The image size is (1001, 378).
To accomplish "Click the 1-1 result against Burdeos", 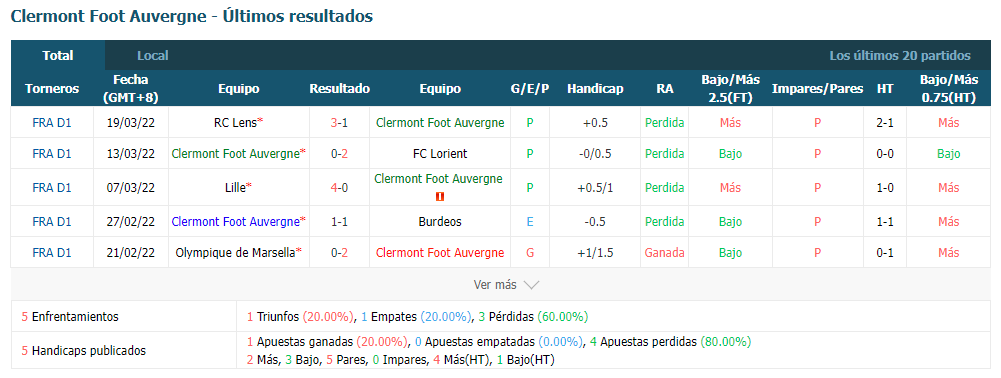I will (x=339, y=222).
